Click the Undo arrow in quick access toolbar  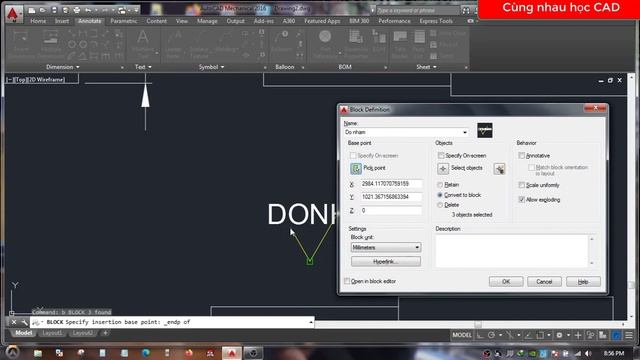point(88,10)
